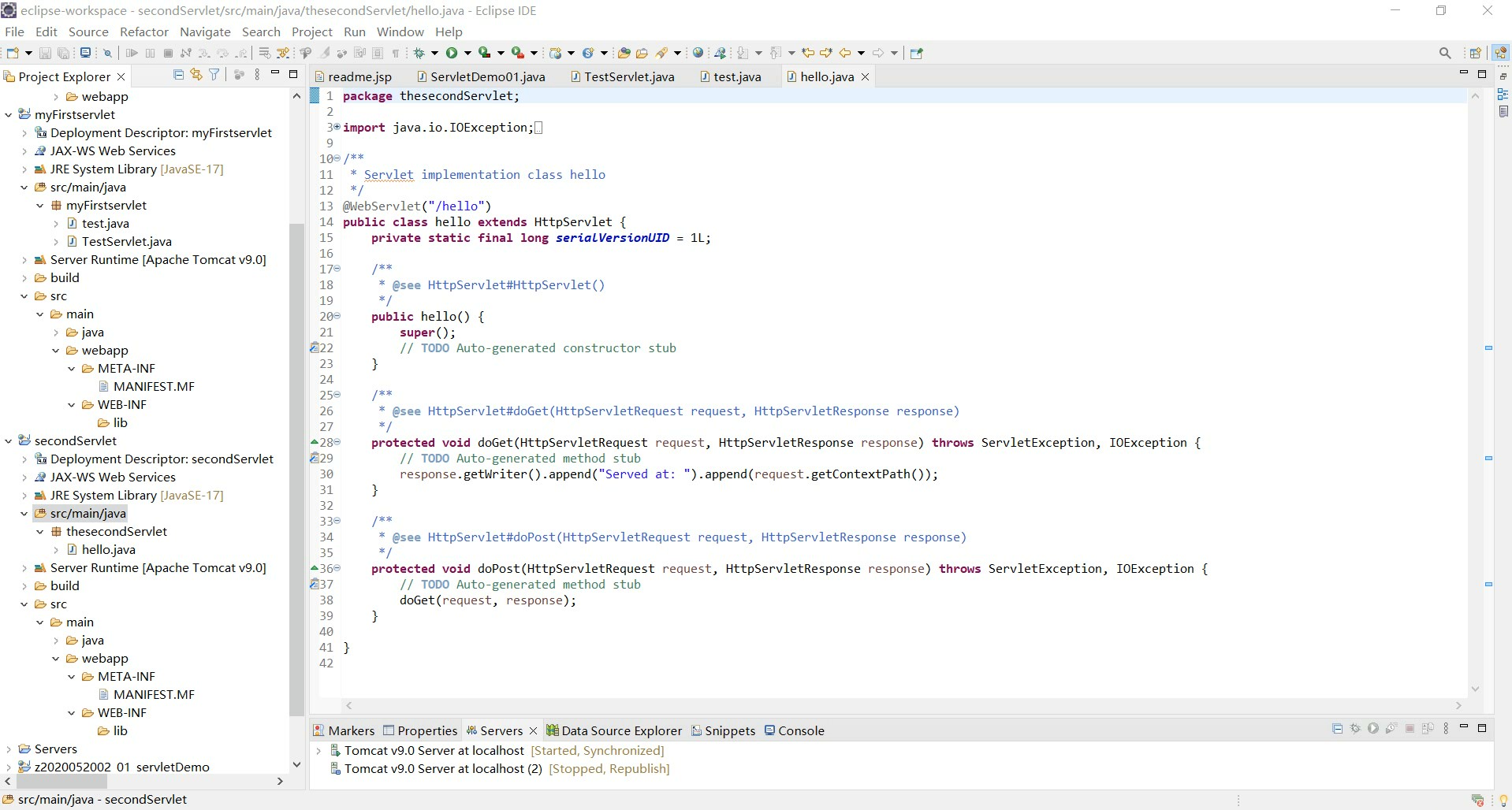Switch to the readme.jsp editor tab
Image resolution: width=1512 pixels, height=810 pixels.
coord(353,76)
